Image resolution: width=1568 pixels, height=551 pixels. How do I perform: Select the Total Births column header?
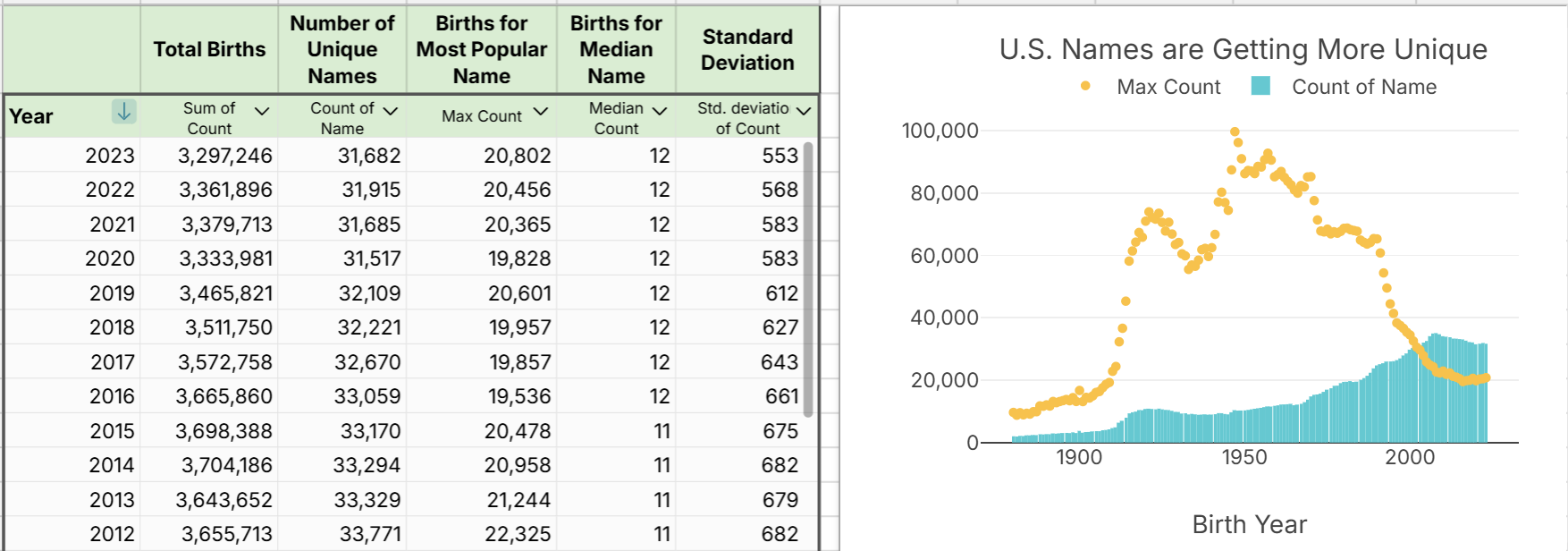point(209,49)
